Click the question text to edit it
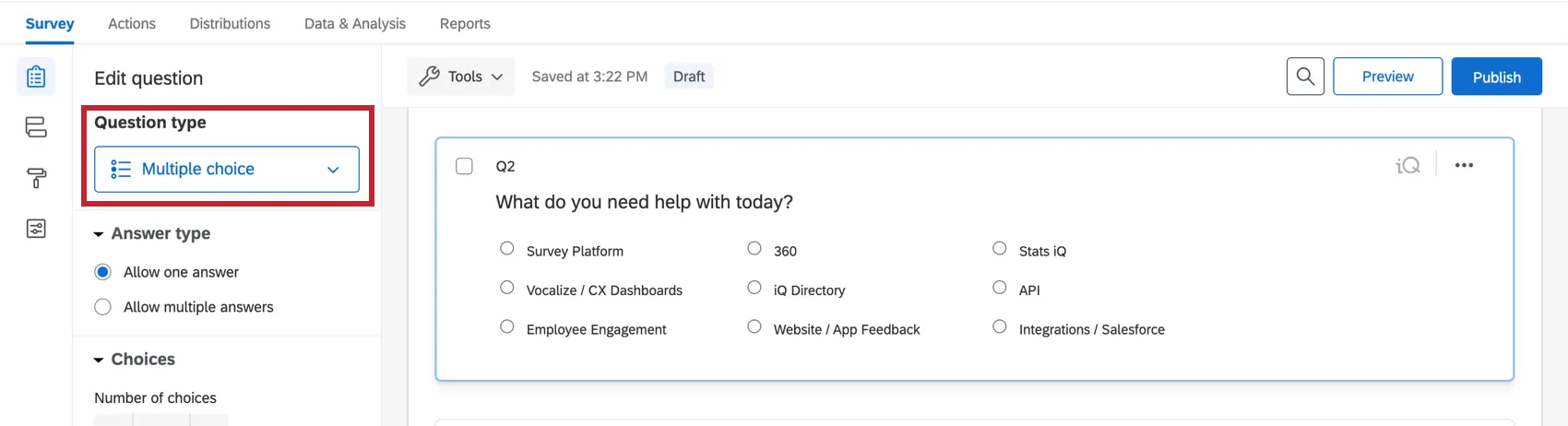Viewport: 1568px width, 426px height. click(644, 202)
